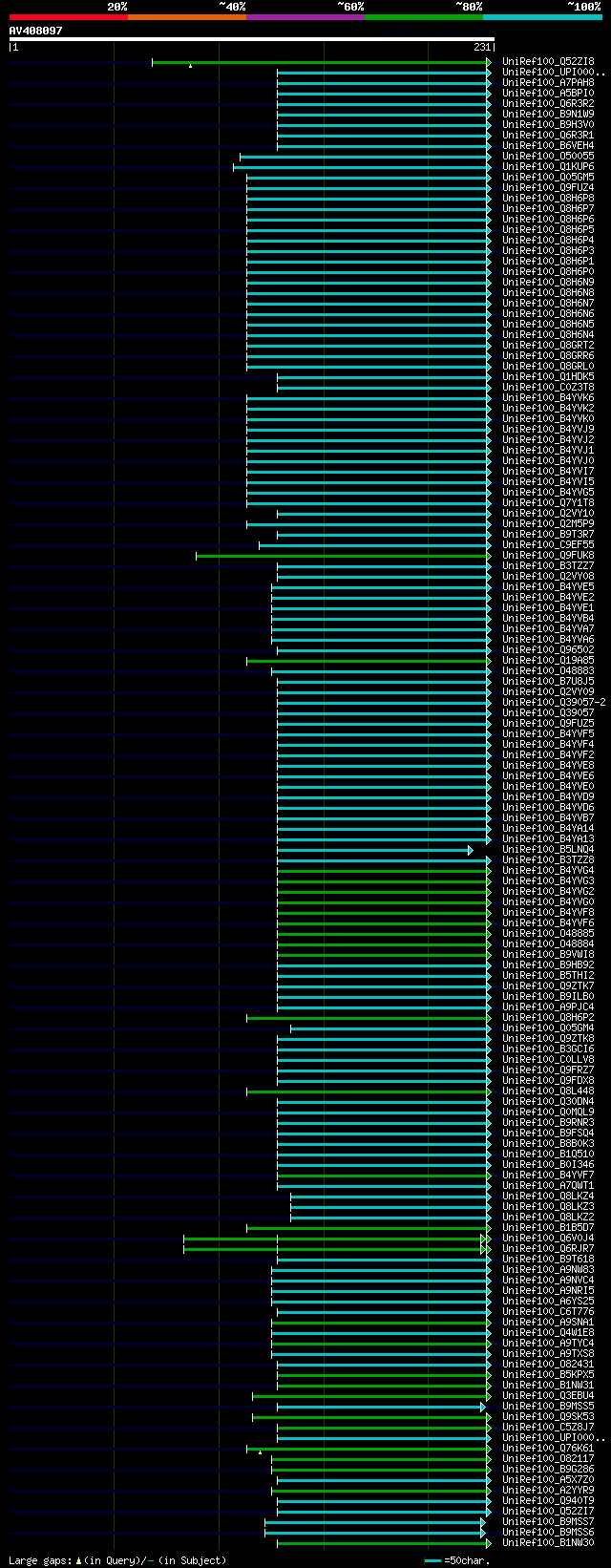
Task: Choose hit UniRef100_Q19A85
Action: point(548,660)
